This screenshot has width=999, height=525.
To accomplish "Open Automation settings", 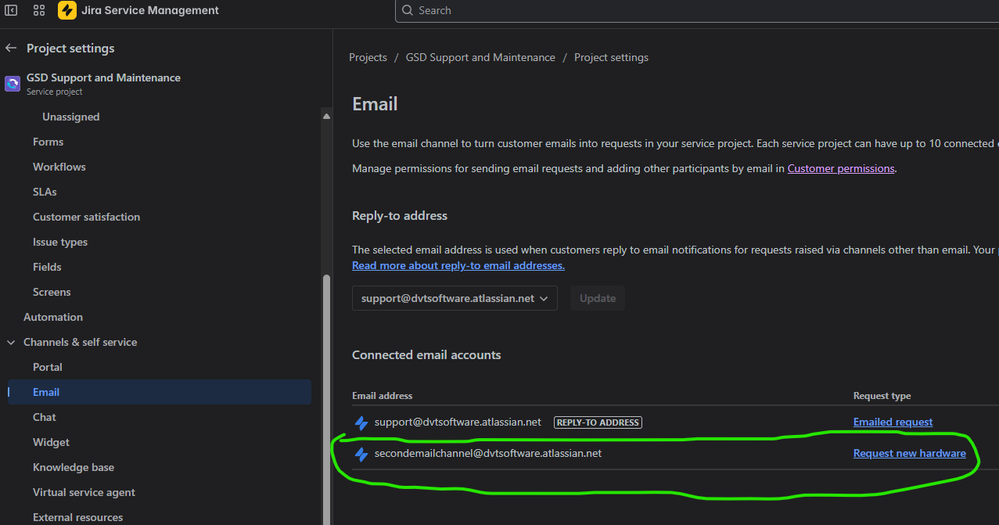I will tap(53, 317).
